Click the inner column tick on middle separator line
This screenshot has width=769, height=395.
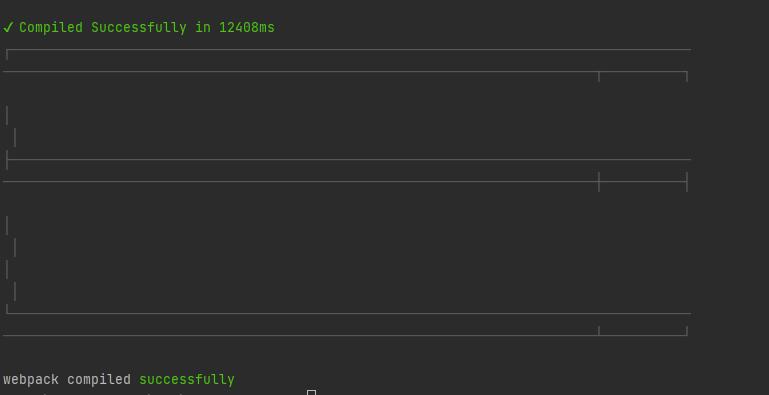tap(599, 182)
